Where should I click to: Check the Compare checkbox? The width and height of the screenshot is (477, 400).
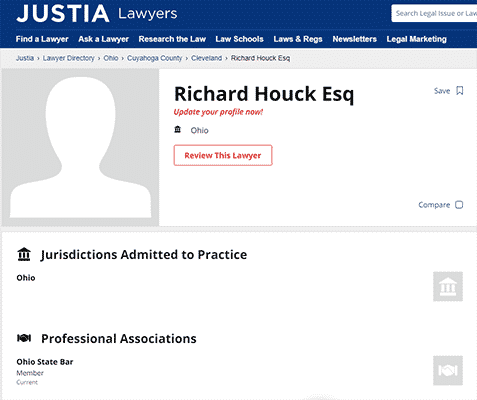[x=459, y=205]
